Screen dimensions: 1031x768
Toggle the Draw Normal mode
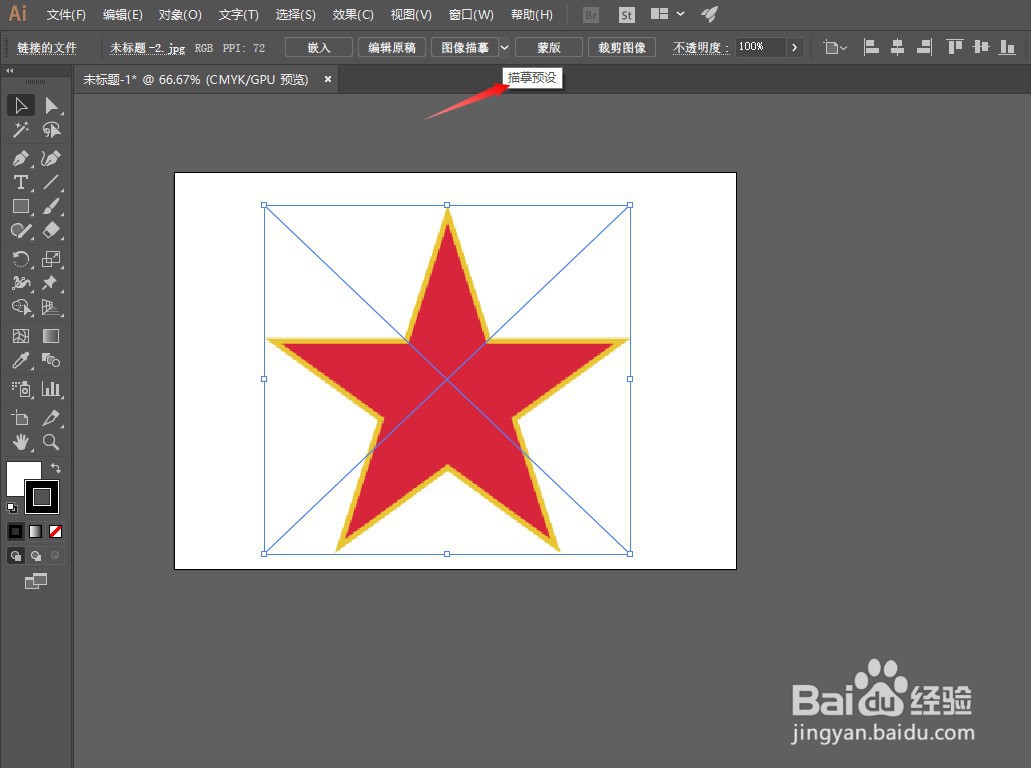[x=16, y=555]
